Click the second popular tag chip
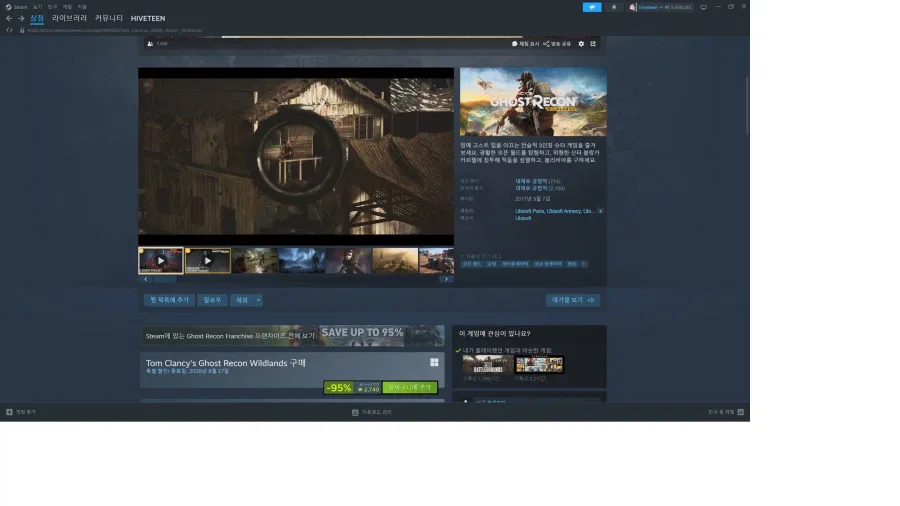The width and height of the screenshot is (900, 506). click(x=491, y=264)
